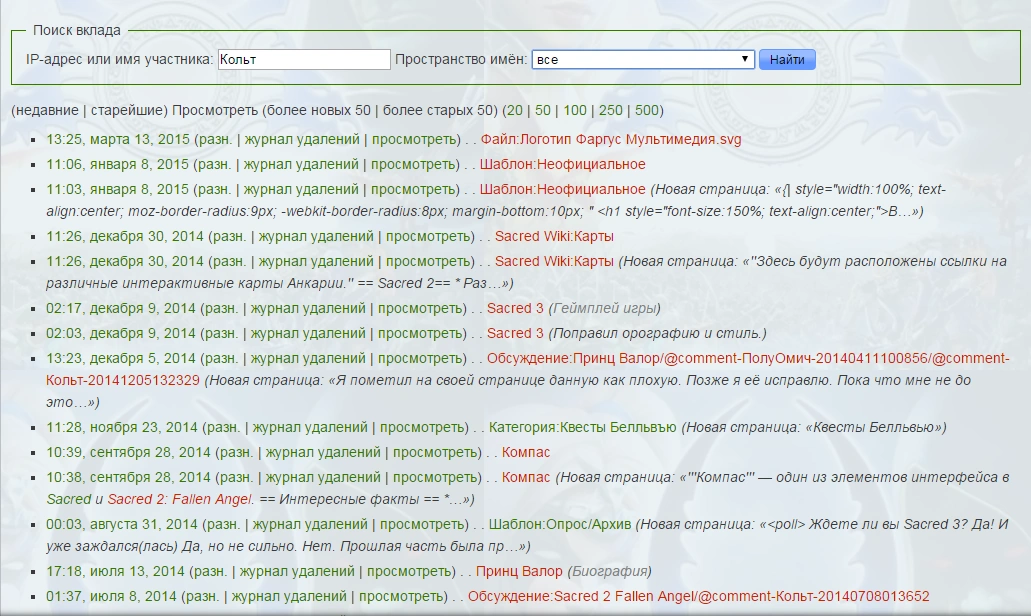The image size is (1031, 616).
Task: Show 500 contributions per page
Action: 646,110
